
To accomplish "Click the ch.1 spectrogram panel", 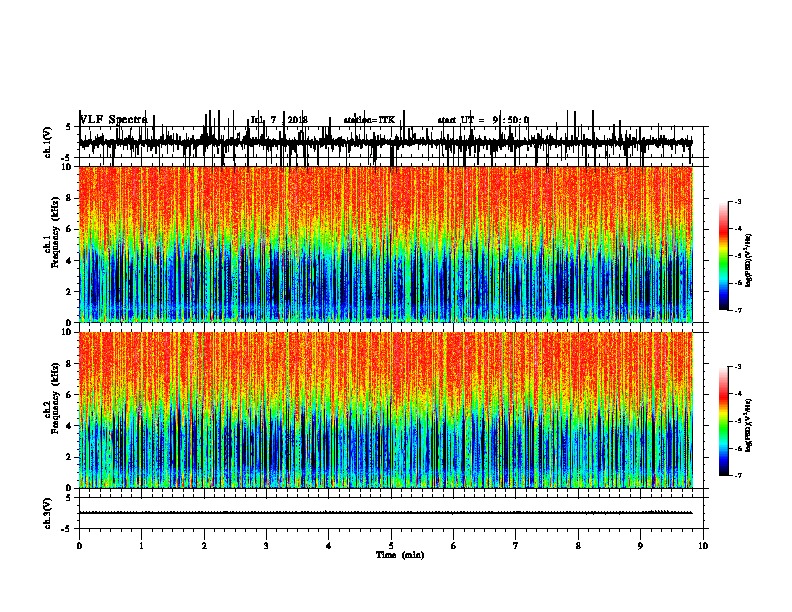I will pyautogui.click(x=386, y=244).
